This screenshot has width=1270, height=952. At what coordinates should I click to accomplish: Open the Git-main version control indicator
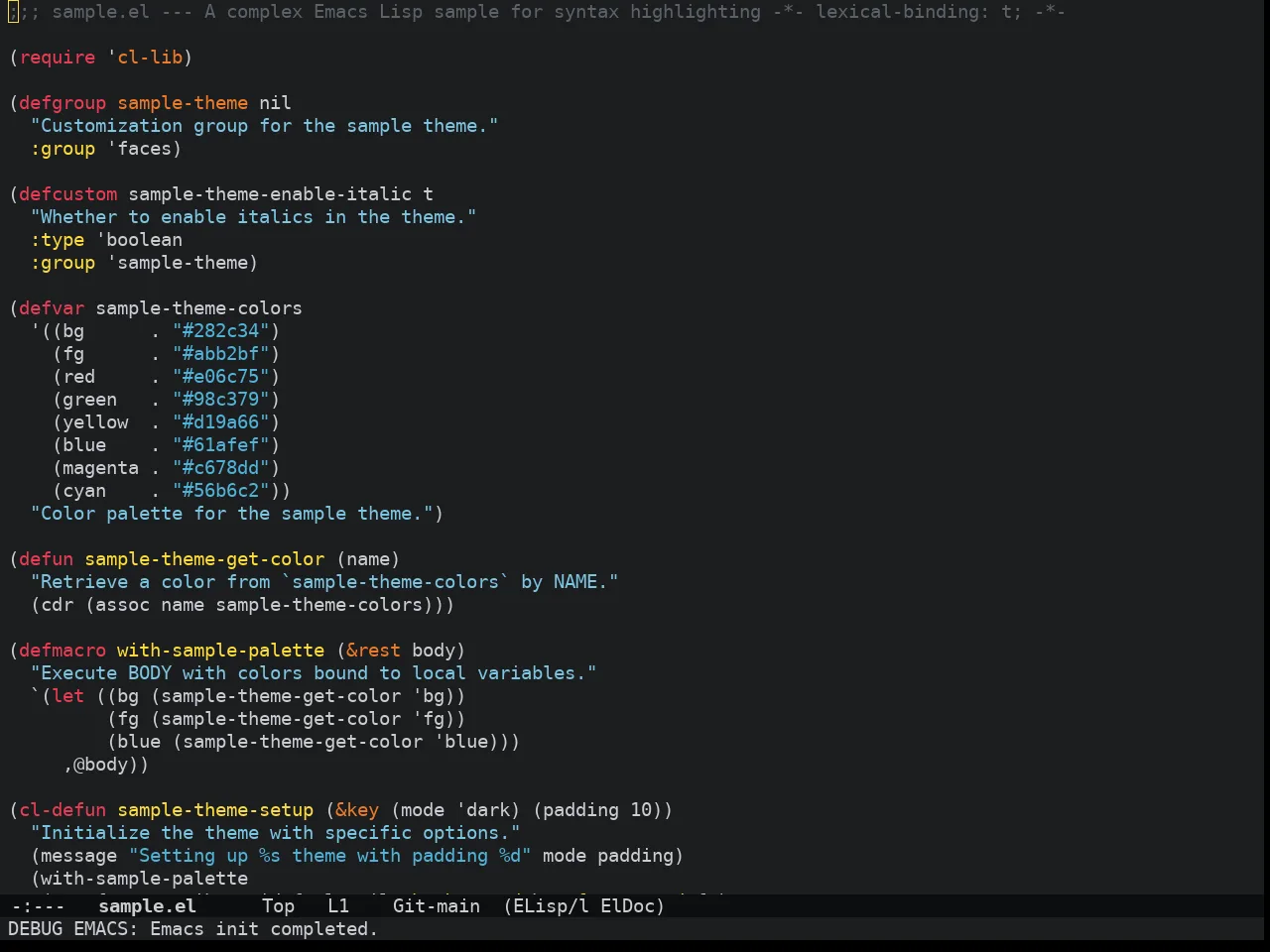pos(437,905)
